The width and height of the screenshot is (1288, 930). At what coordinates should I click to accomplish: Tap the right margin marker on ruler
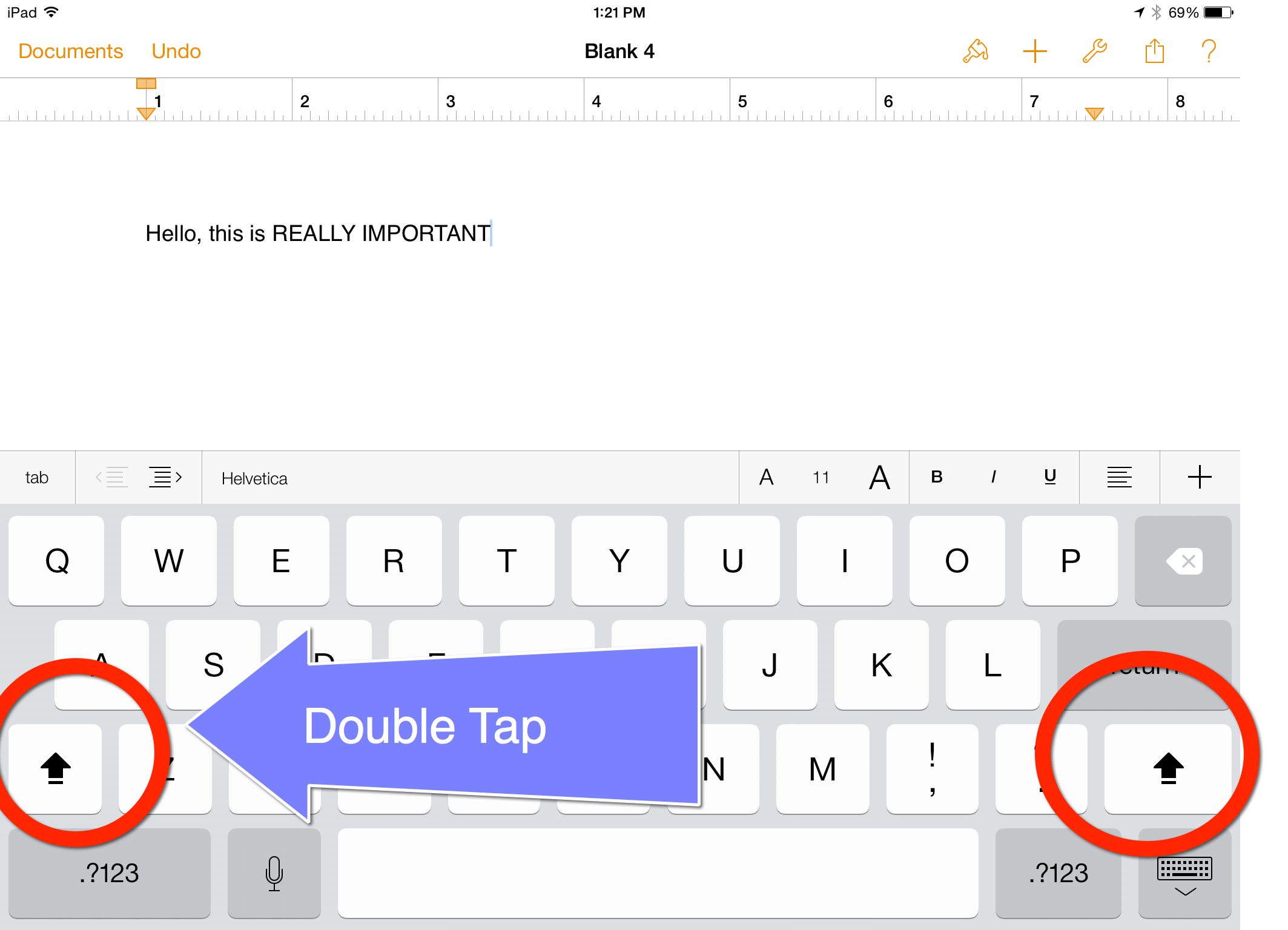click(1094, 113)
